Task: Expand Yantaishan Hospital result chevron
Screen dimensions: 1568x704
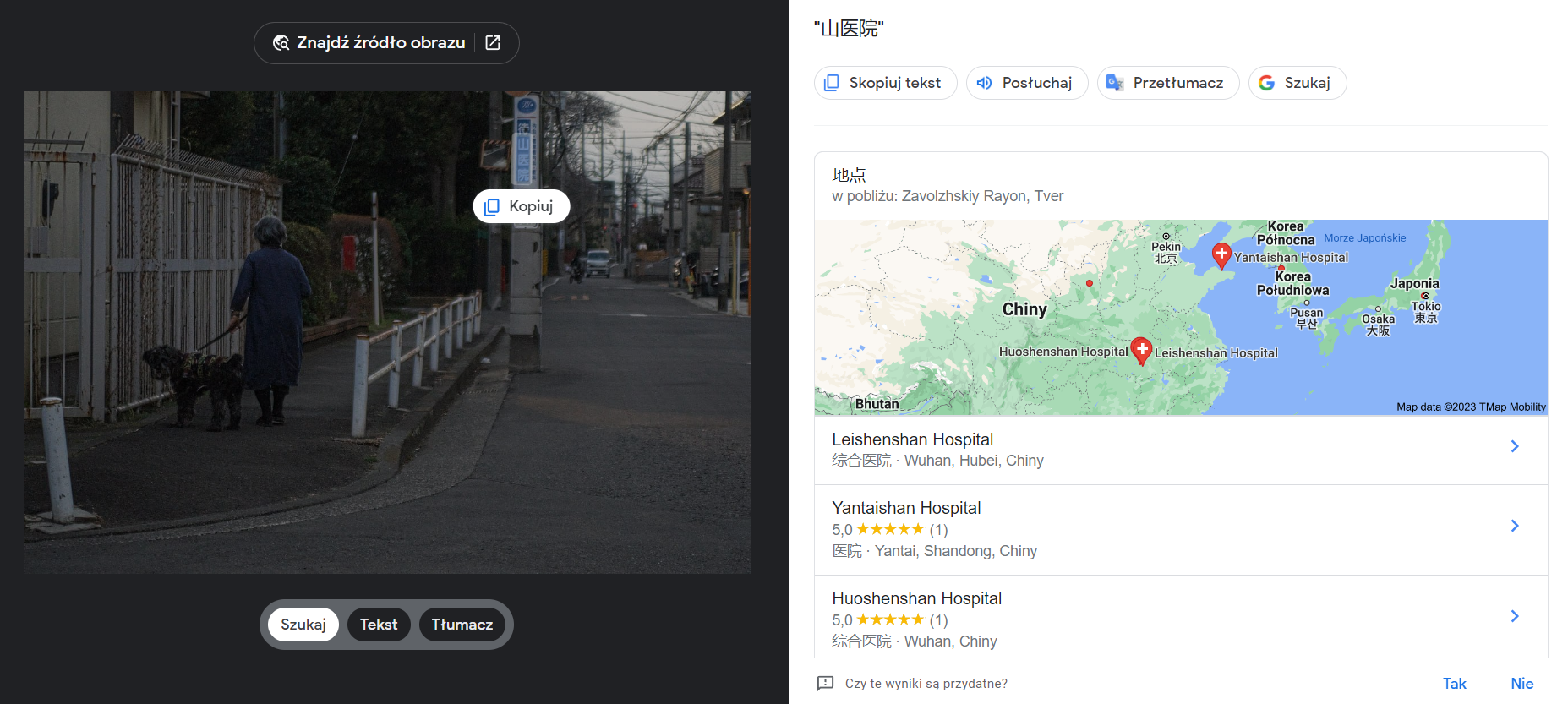Action: tap(1514, 526)
